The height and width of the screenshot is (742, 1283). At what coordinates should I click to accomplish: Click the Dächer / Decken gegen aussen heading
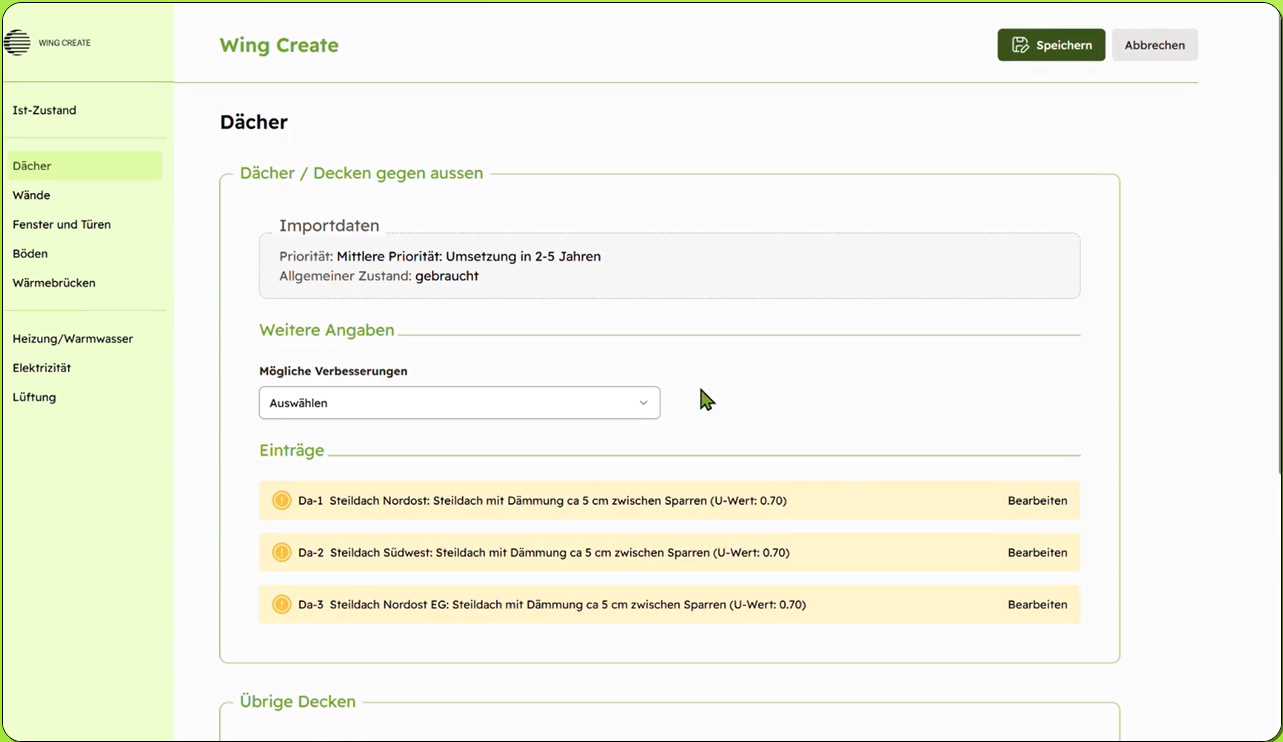pyautogui.click(x=362, y=173)
